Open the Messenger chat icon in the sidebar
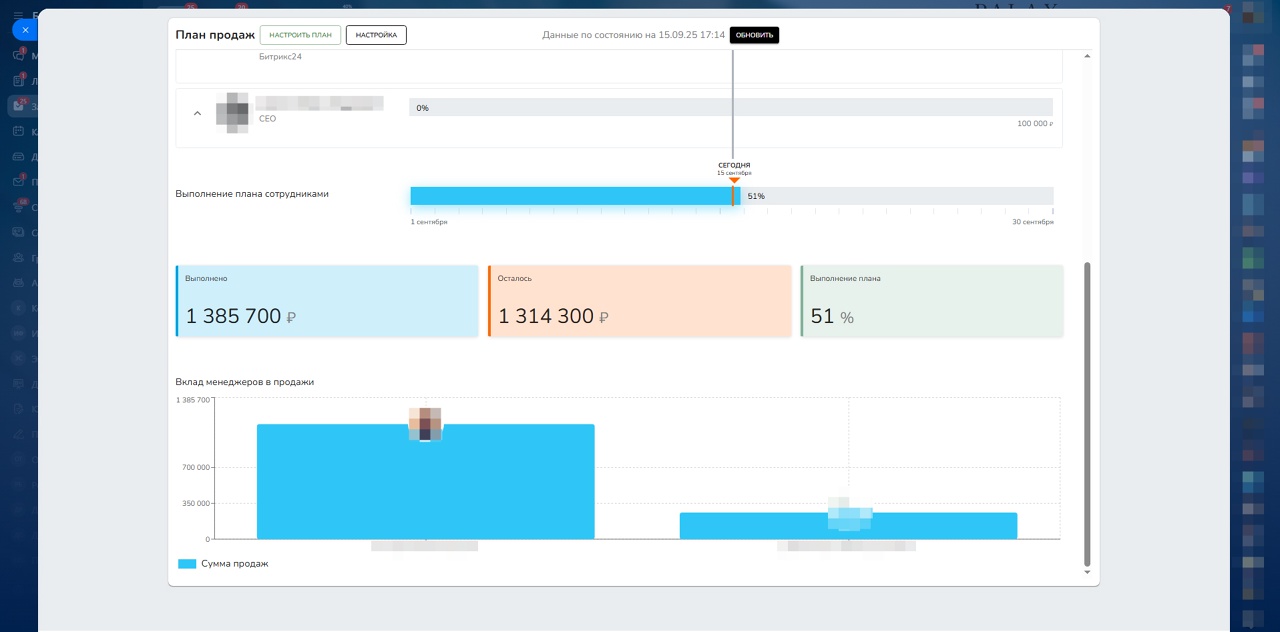 click(x=18, y=56)
